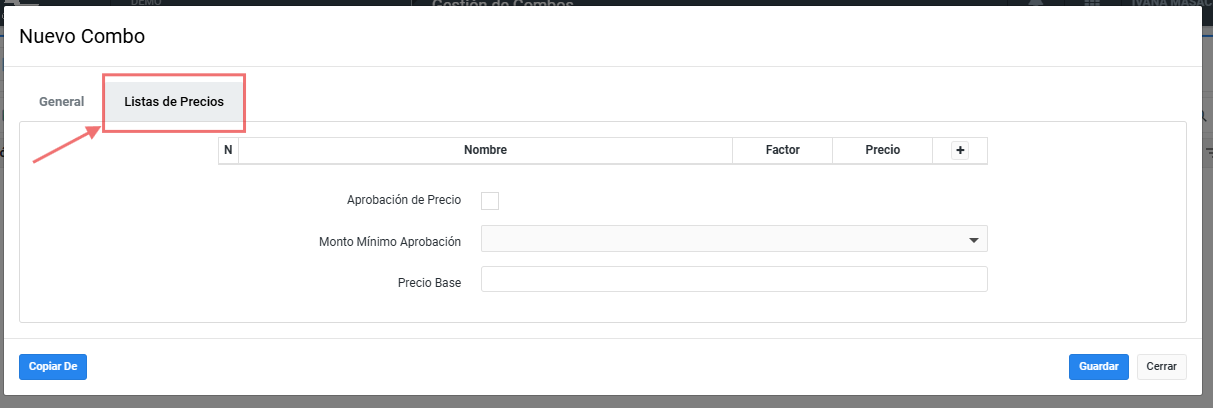1213x408 pixels.
Task: Open the apps grid icon in the top bar
Action: point(1093,4)
